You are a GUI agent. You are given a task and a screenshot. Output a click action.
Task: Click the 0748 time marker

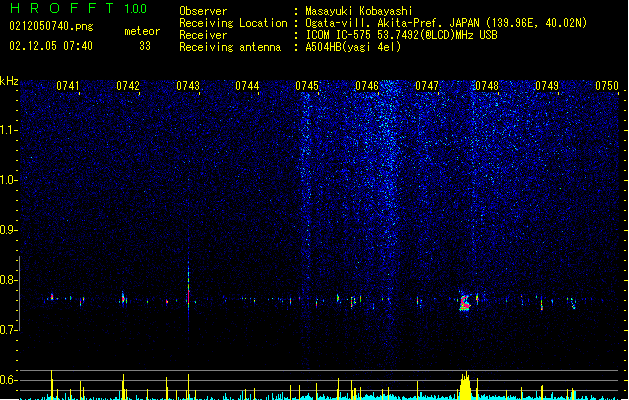click(x=487, y=86)
